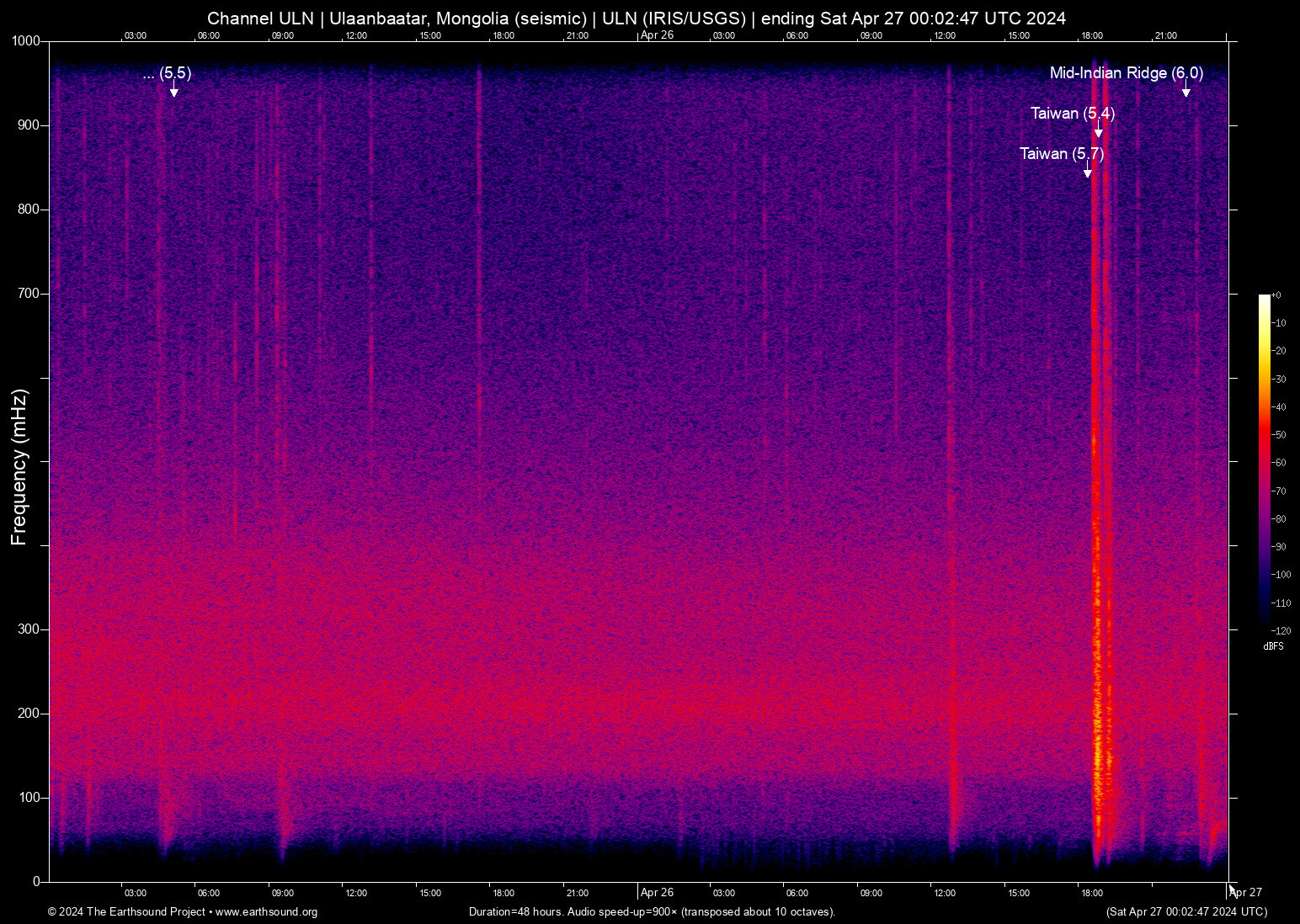Click the '-40' color scale label

pos(1279,407)
